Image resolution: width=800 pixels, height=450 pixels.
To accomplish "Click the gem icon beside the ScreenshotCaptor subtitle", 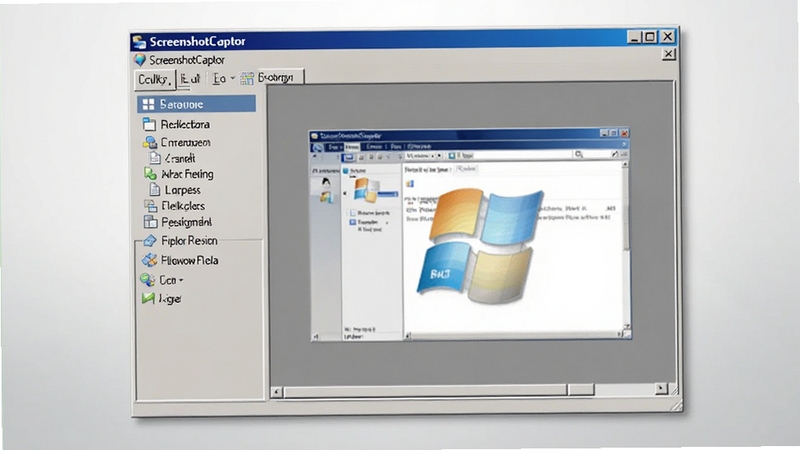I will pyautogui.click(x=140, y=60).
